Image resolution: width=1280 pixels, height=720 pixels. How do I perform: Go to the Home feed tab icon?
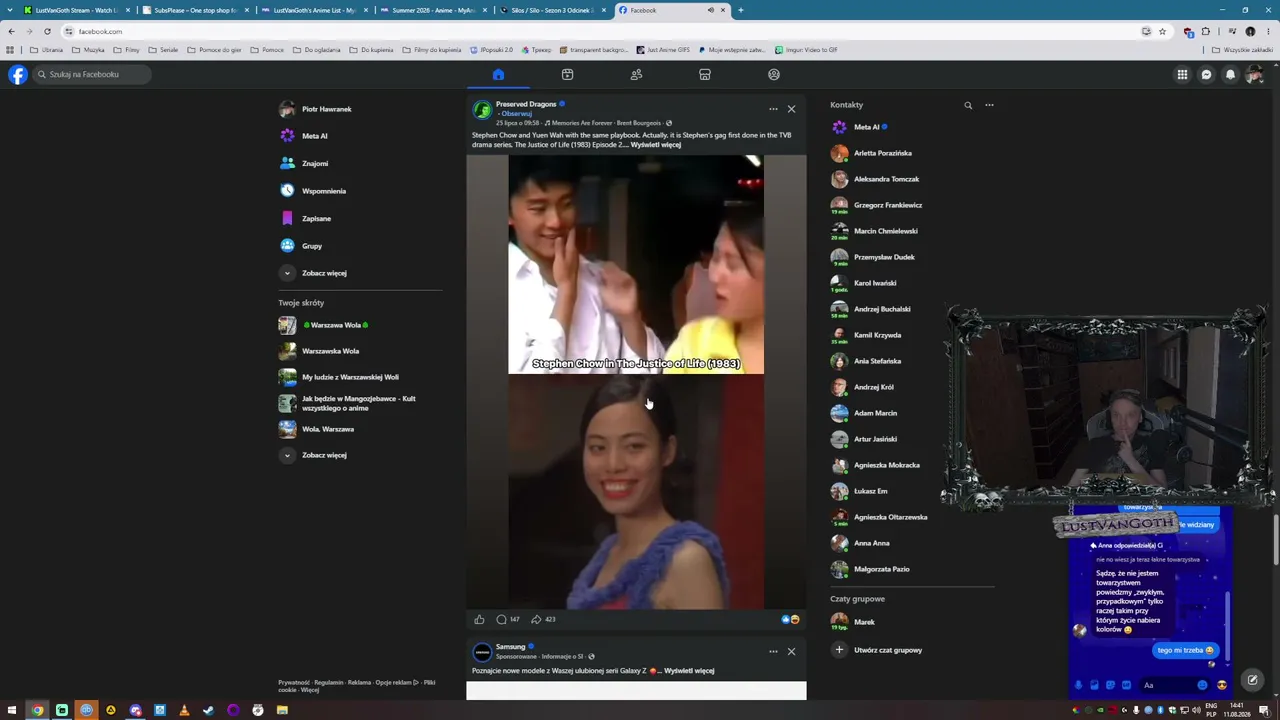pos(498,74)
